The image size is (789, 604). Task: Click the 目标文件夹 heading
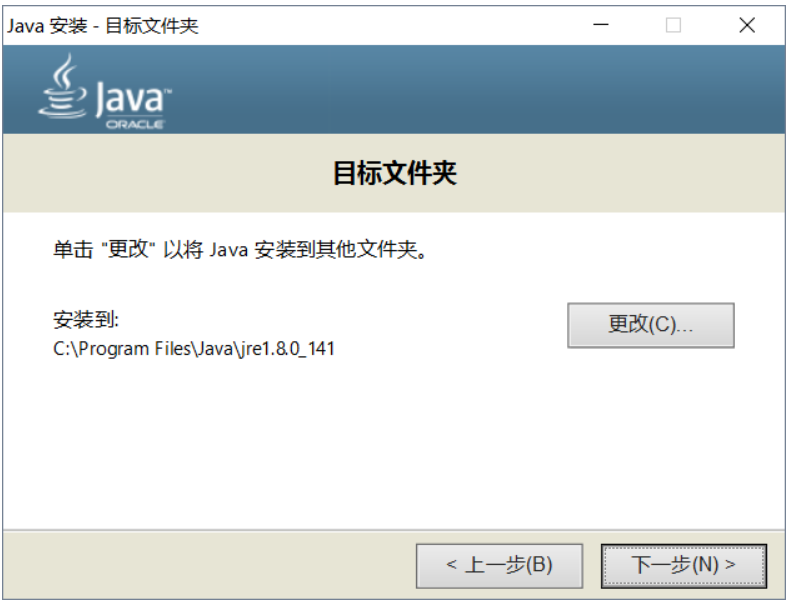pyautogui.click(x=394, y=174)
